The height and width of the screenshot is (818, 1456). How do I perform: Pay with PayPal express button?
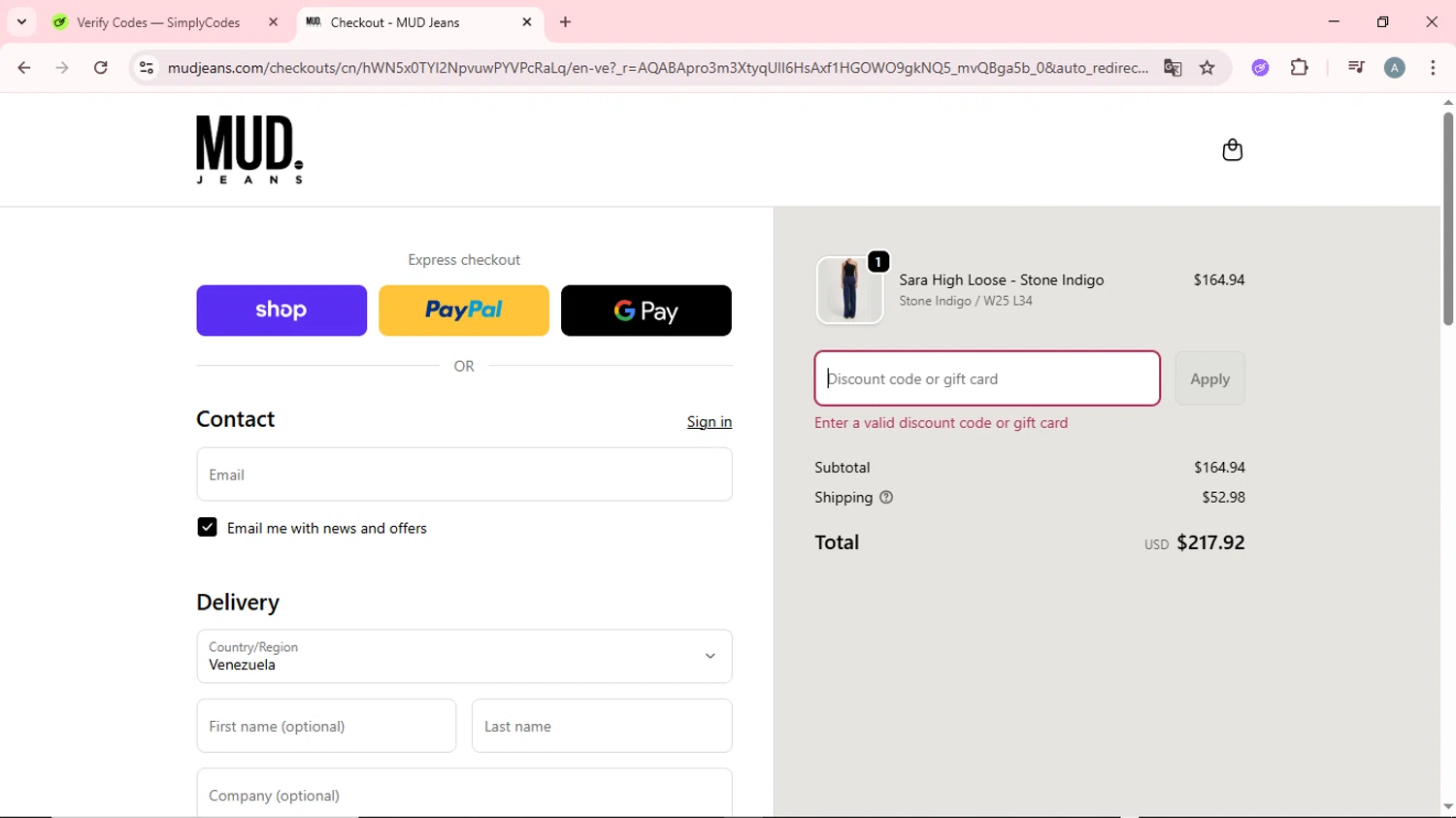click(464, 311)
